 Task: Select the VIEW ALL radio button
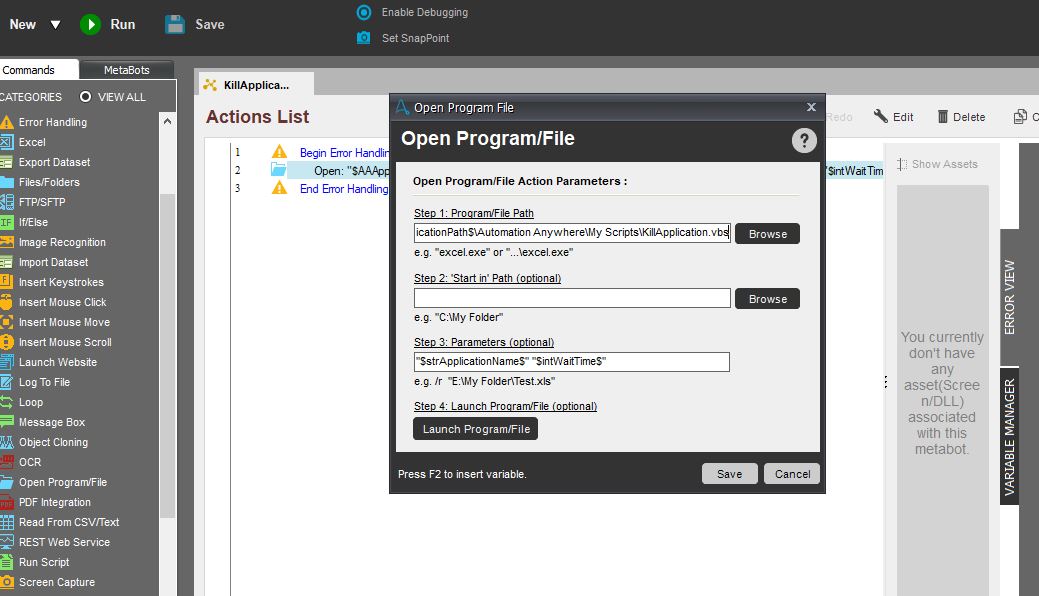(85, 97)
